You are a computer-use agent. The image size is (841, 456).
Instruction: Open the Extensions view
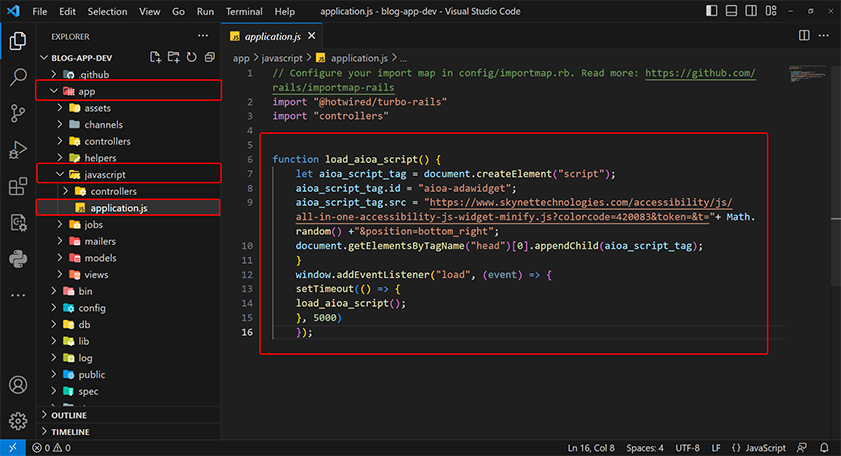click(x=18, y=186)
